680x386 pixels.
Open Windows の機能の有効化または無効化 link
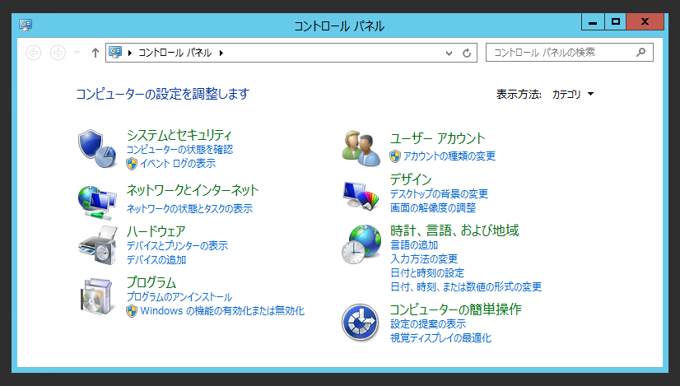click(x=222, y=311)
